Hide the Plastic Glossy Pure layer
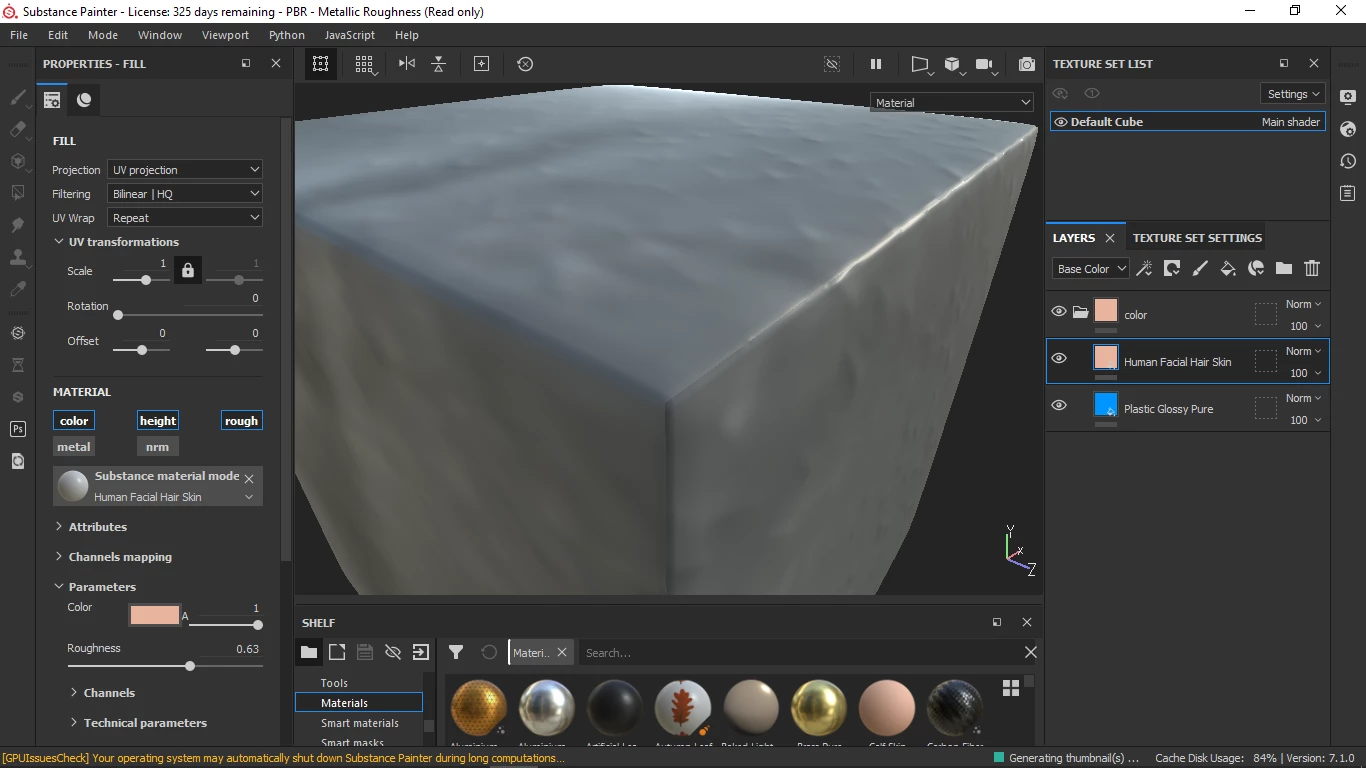This screenshot has height=768, width=1366. [x=1059, y=406]
